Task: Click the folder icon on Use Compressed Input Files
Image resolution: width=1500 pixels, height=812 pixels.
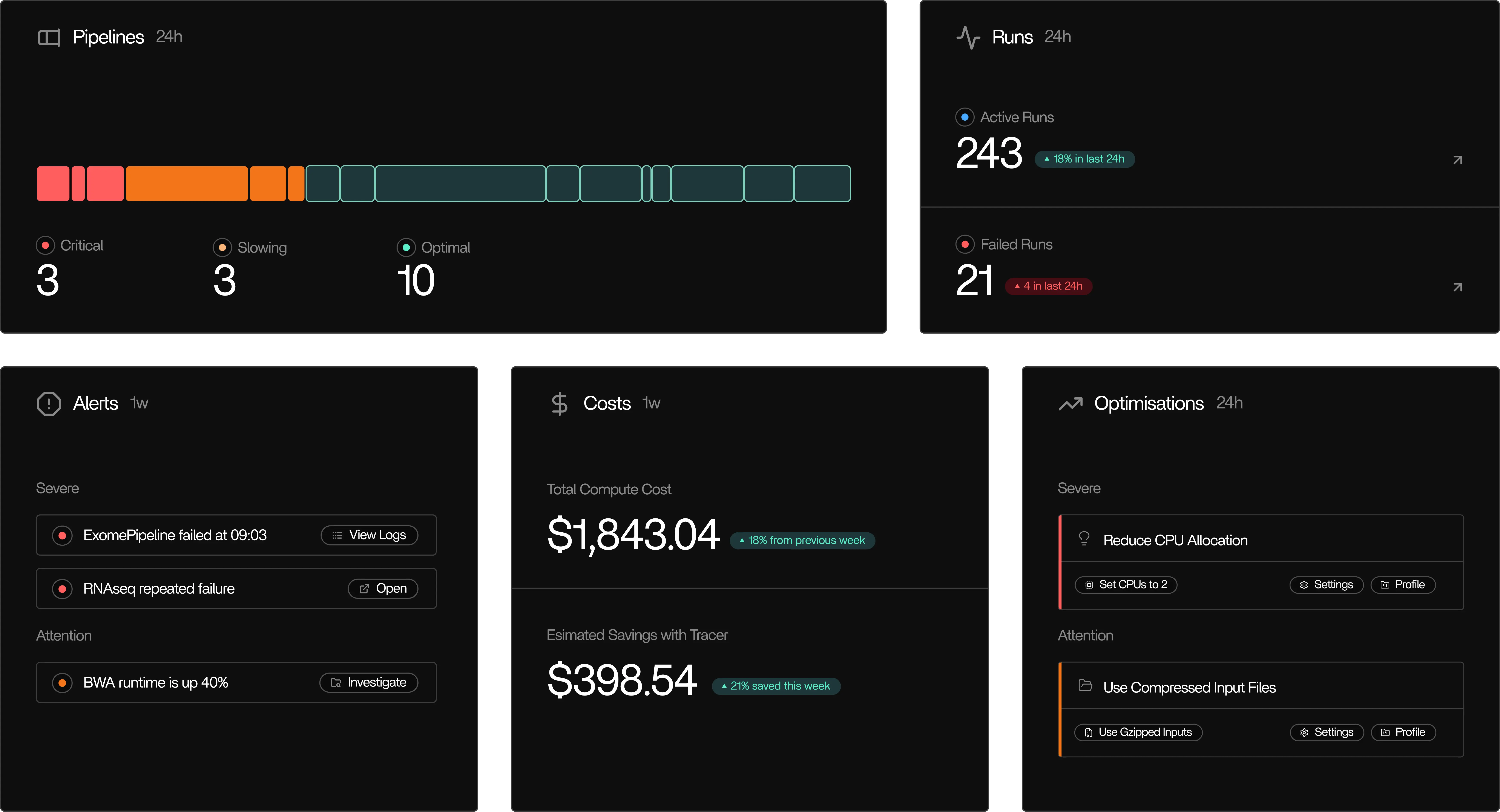Action: pos(1085,685)
